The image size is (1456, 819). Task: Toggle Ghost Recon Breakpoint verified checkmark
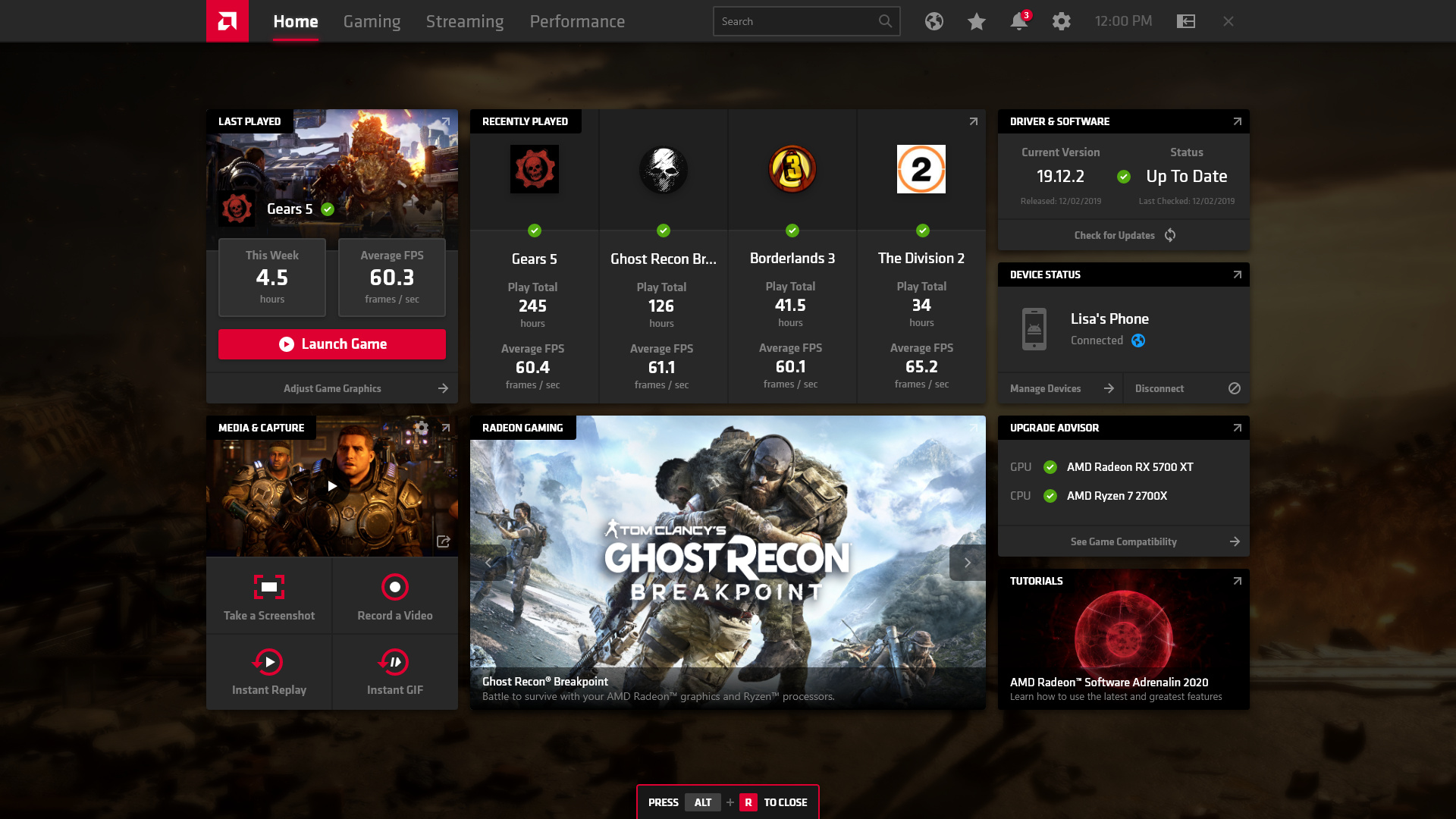663,230
